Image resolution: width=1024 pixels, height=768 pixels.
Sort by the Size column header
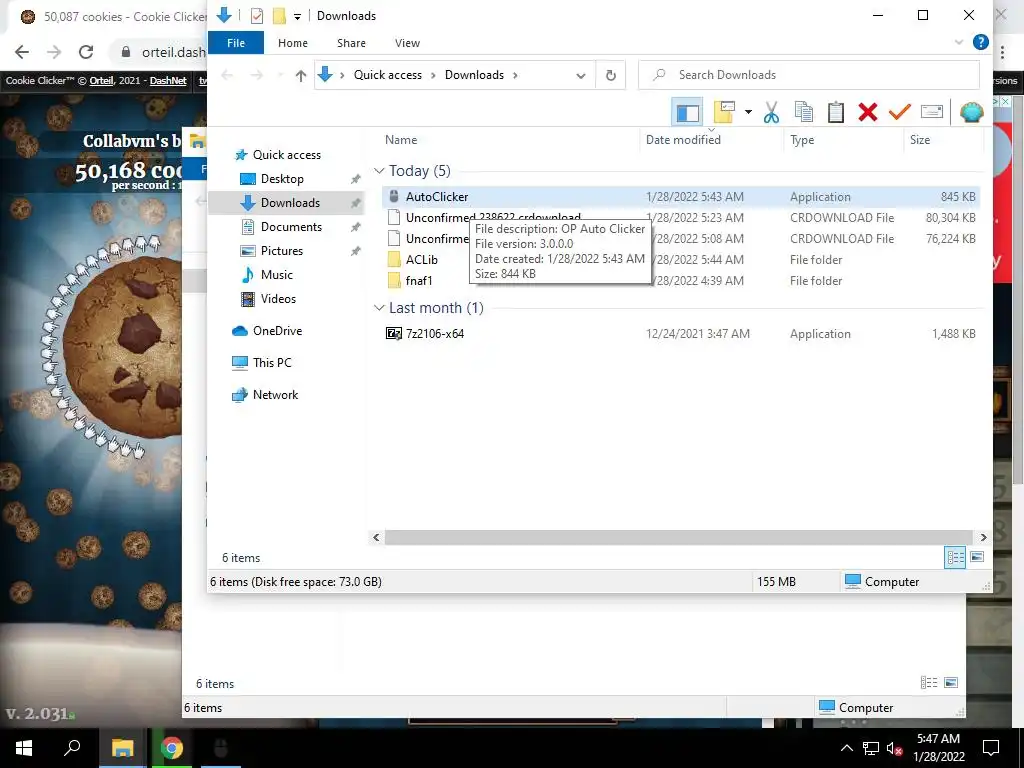(920, 140)
